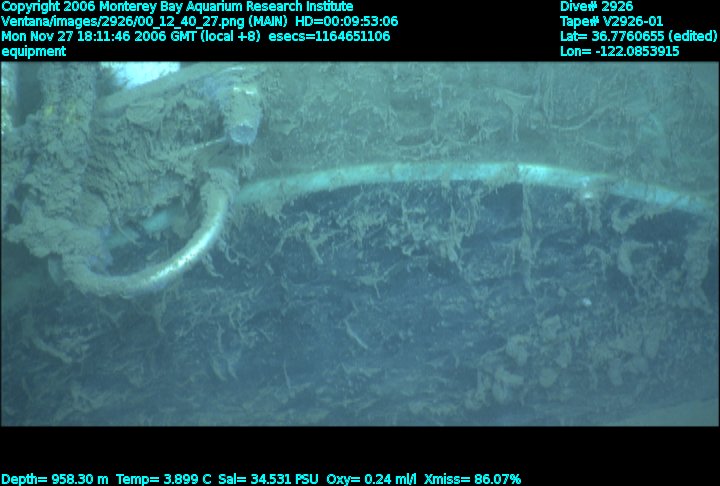Click the Oxy= 0.24 ml/l reading
Viewport: 720px width, 486px height.
tap(371, 479)
